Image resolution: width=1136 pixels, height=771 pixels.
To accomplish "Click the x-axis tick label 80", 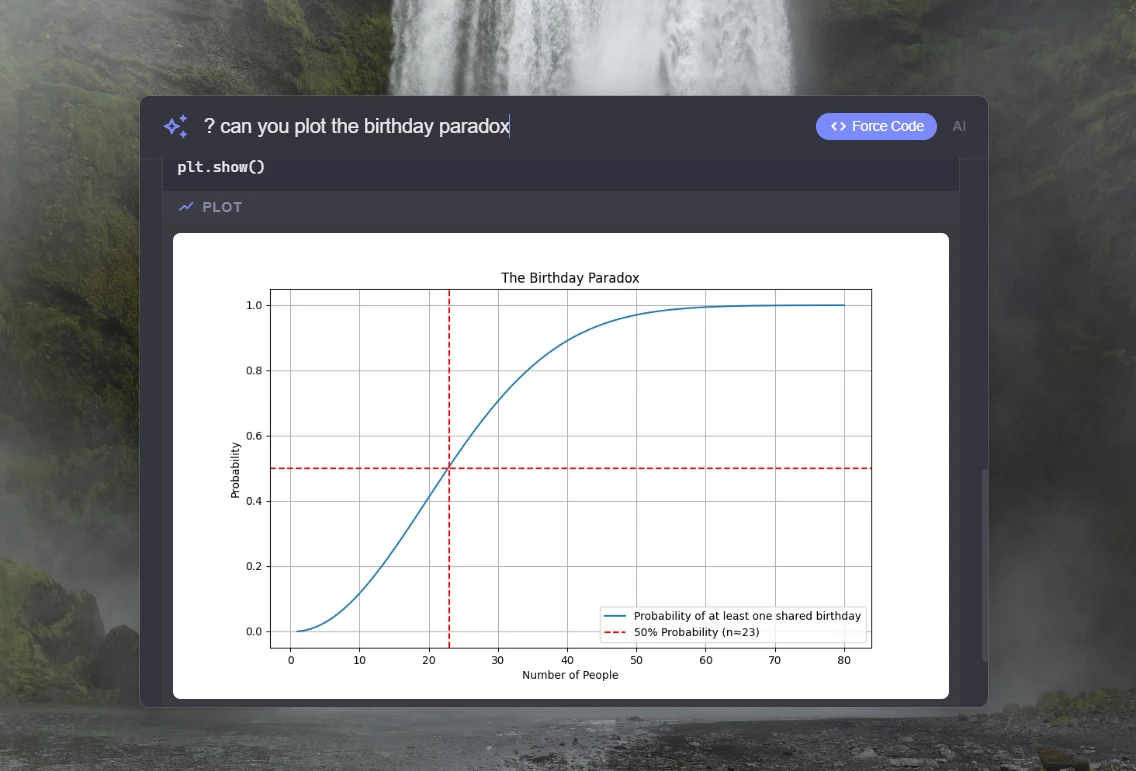I will point(844,660).
